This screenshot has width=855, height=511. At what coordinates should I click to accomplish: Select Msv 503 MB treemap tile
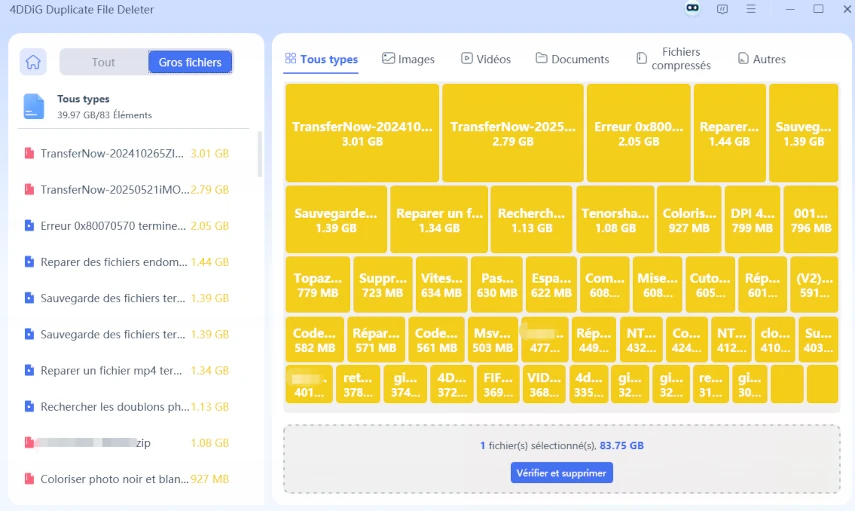(492, 340)
